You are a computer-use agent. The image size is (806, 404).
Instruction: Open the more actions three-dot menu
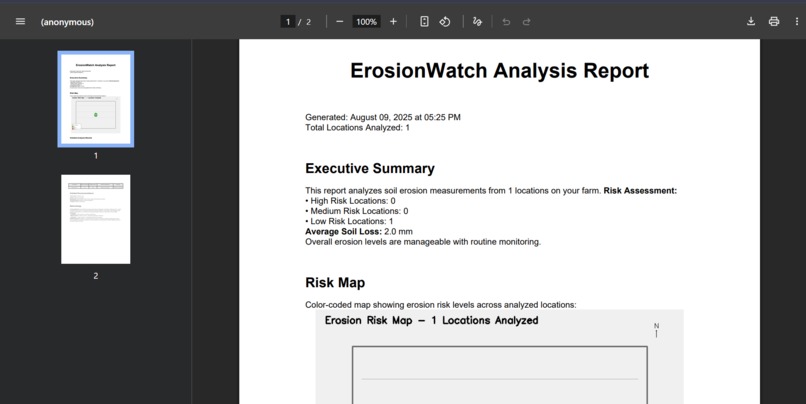(797, 22)
